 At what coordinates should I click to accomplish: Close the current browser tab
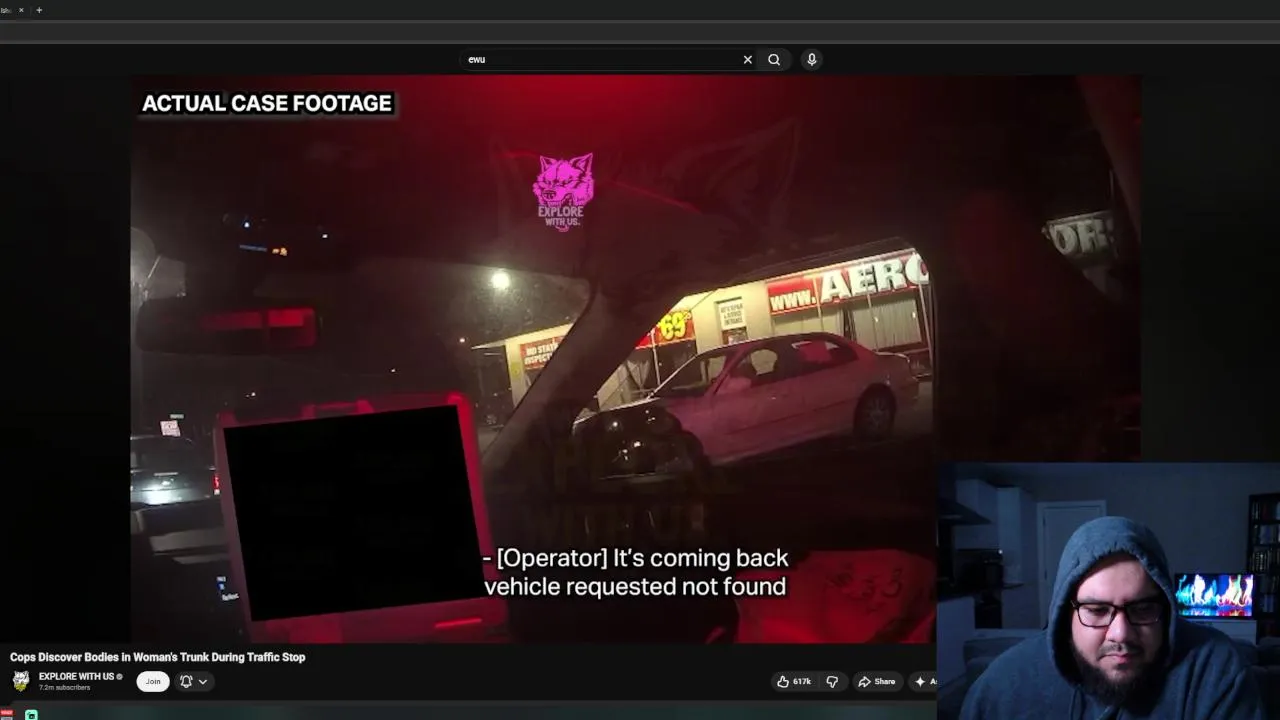click(21, 10)
